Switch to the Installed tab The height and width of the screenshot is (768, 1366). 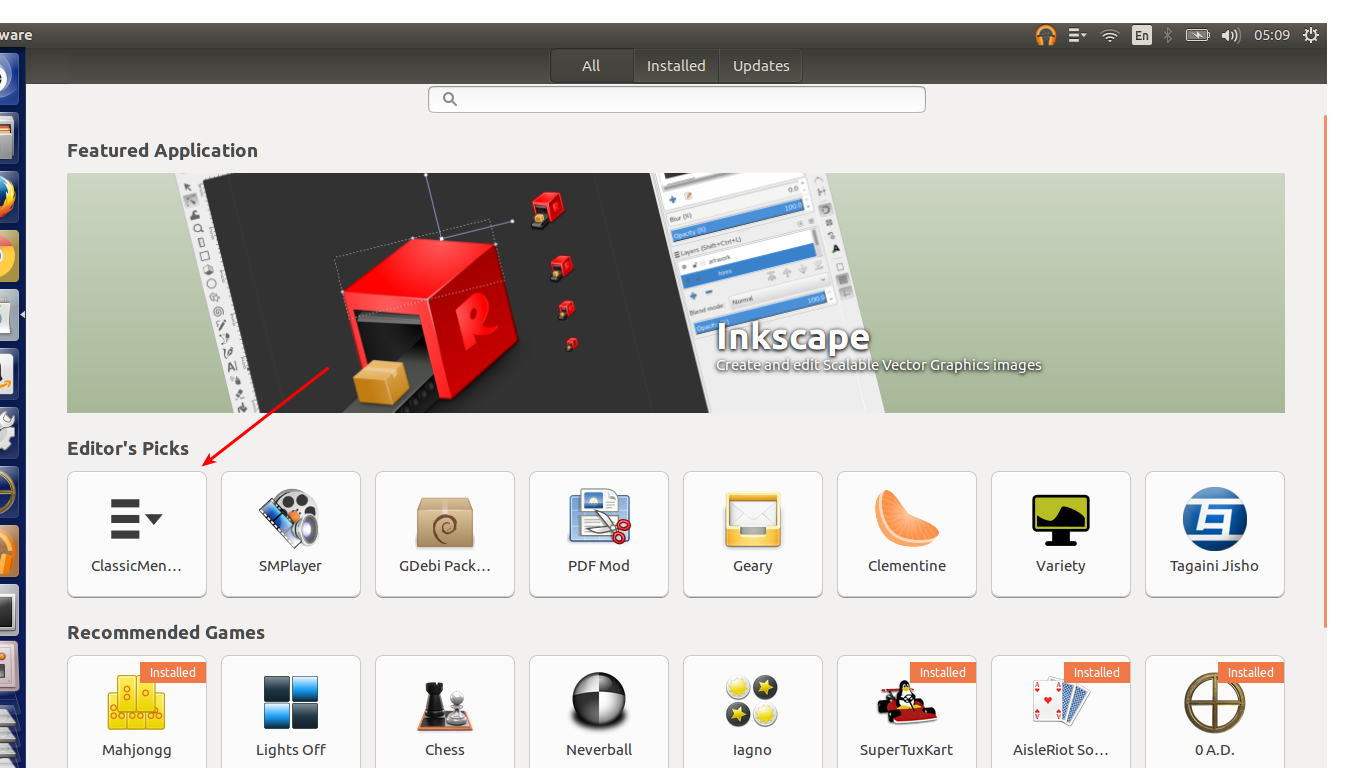pos(676,66)
